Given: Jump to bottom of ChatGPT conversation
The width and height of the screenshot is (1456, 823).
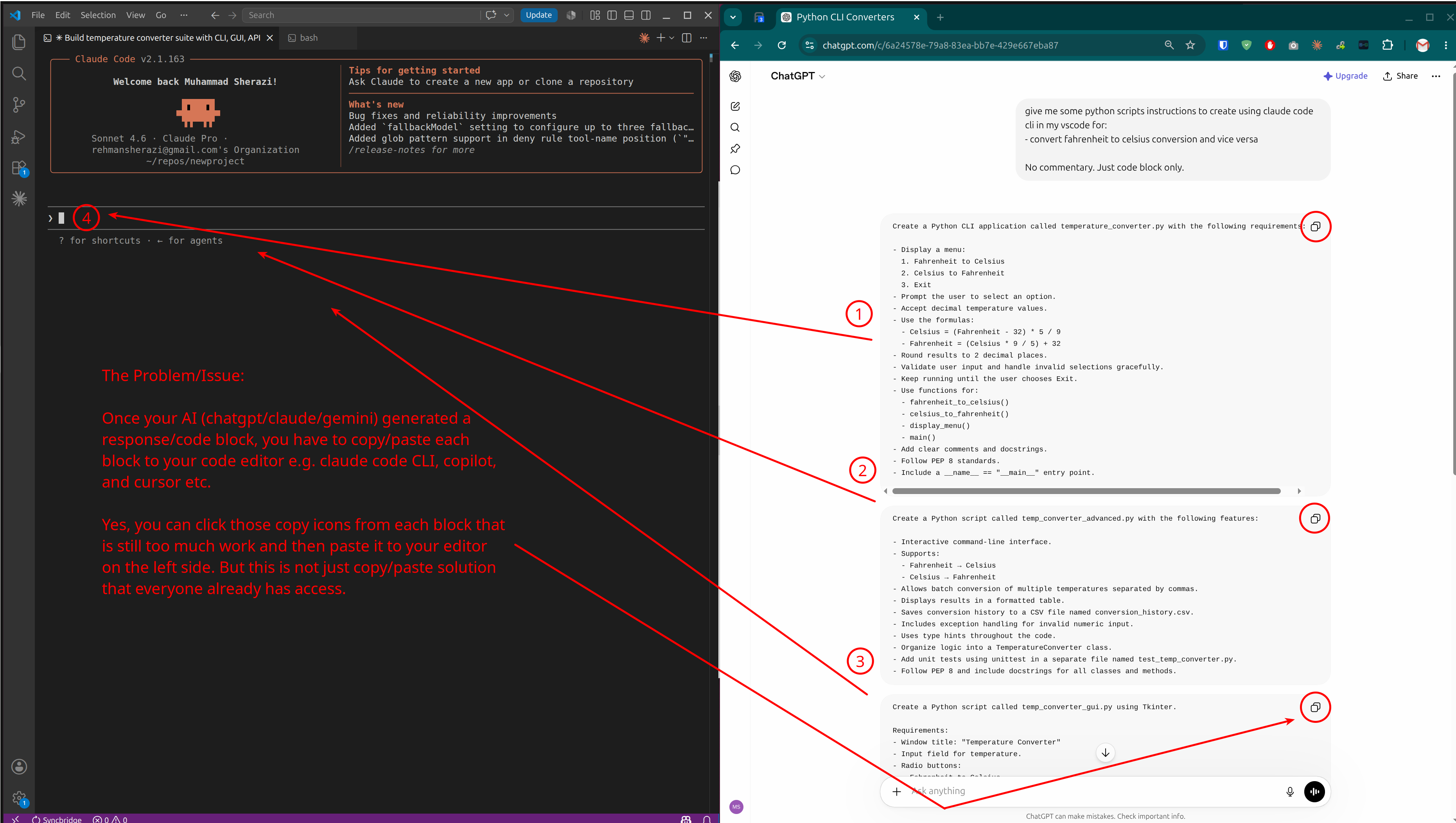Looking at the screenshot, I should (1105, 753).
